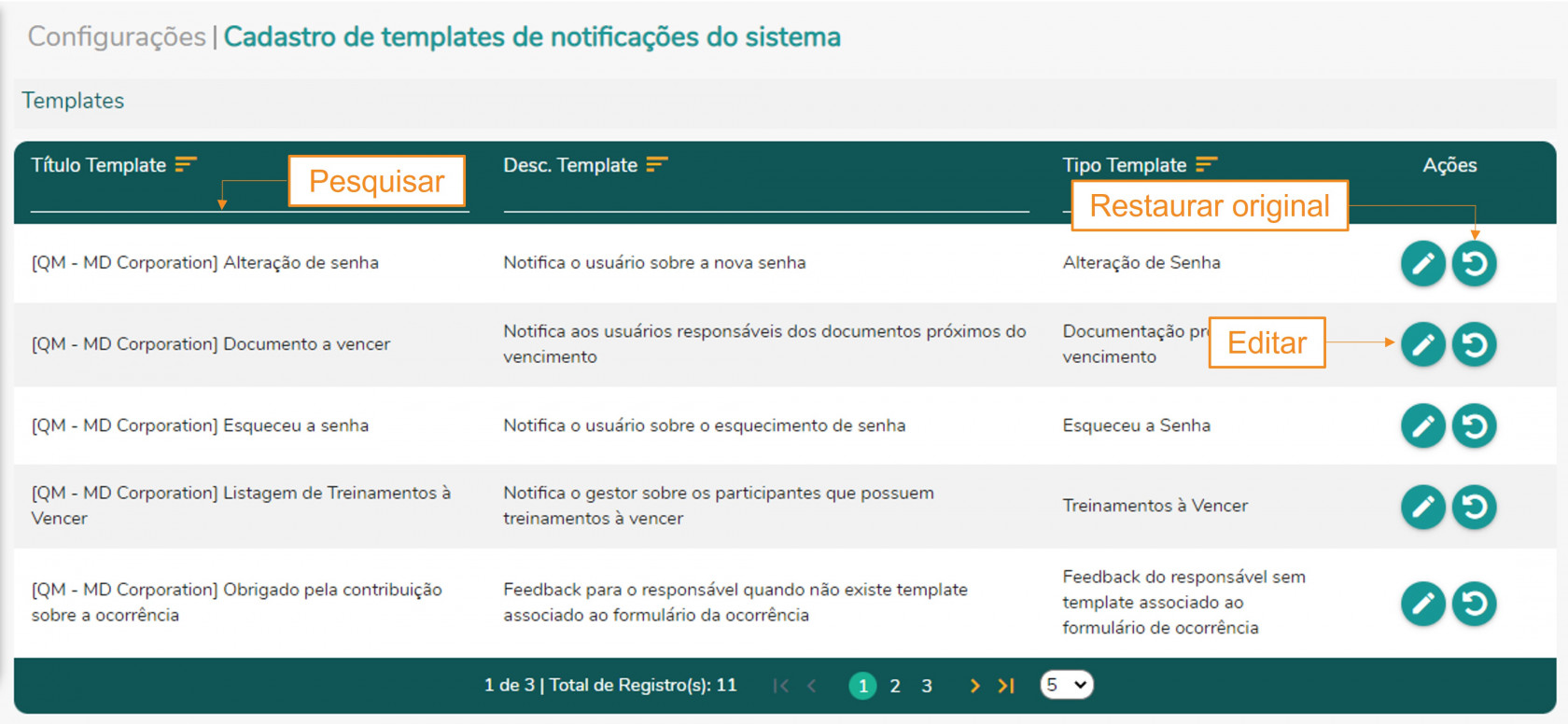
Task: Select '[QM - MD Corporation] Documento a vencer' title
Action: tap(211, 344)
